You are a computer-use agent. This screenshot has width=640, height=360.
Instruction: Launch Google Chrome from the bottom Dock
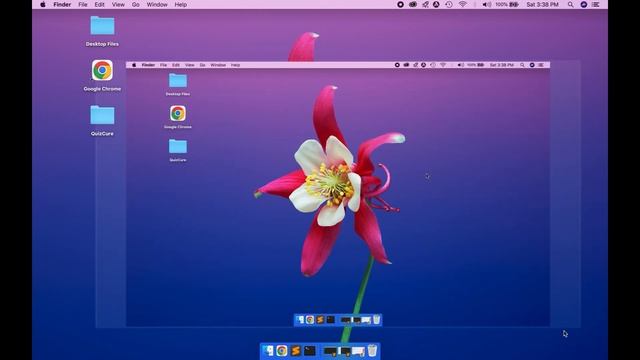click(x=282, y=351)
